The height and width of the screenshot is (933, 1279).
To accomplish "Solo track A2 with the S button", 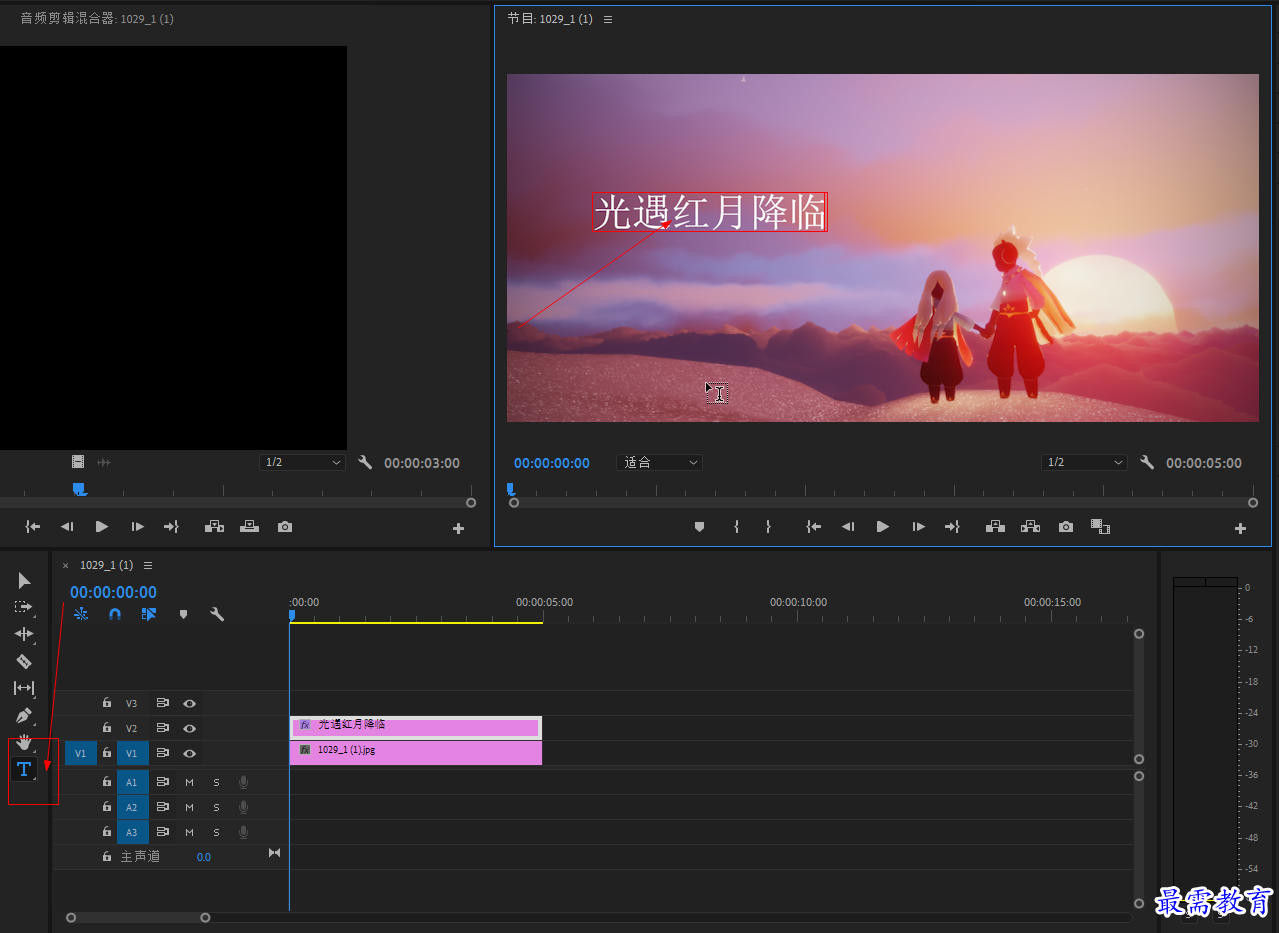I will click(x=216, y=807).
